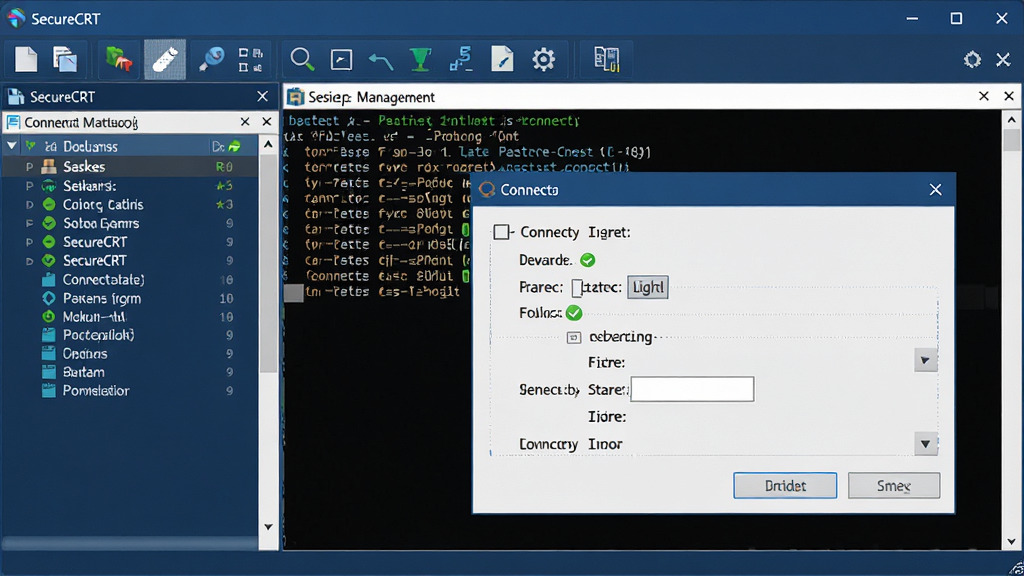Image resolution: width=1024 pixels, height=576 pixels.
Task: Select the Connerid Mattioog tab
Action: point(81,122)
